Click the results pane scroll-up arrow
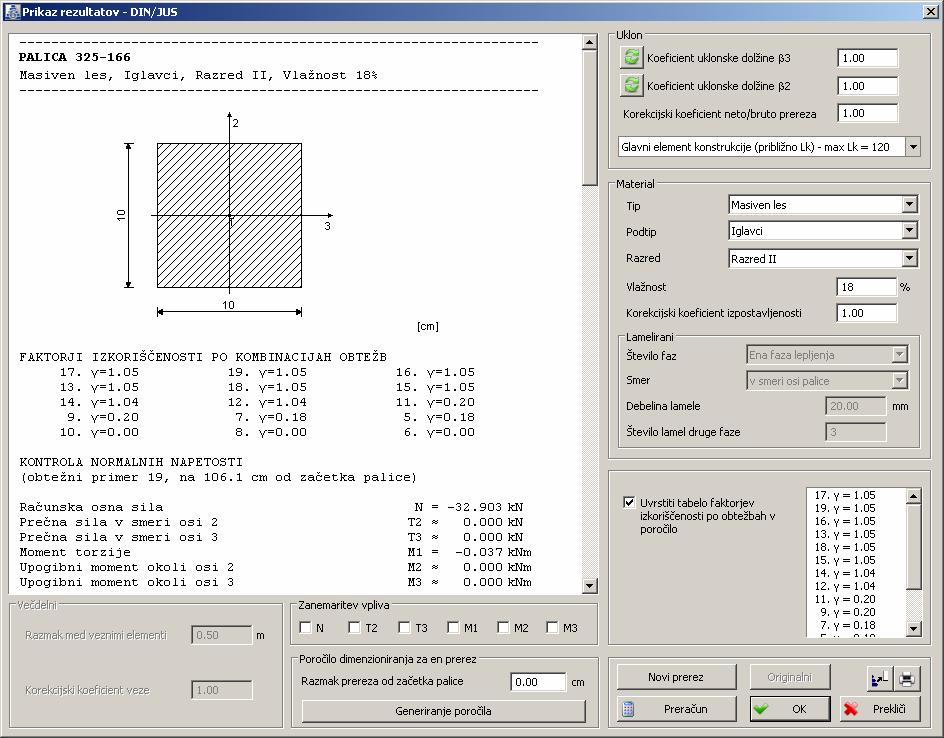 [589, 42]
